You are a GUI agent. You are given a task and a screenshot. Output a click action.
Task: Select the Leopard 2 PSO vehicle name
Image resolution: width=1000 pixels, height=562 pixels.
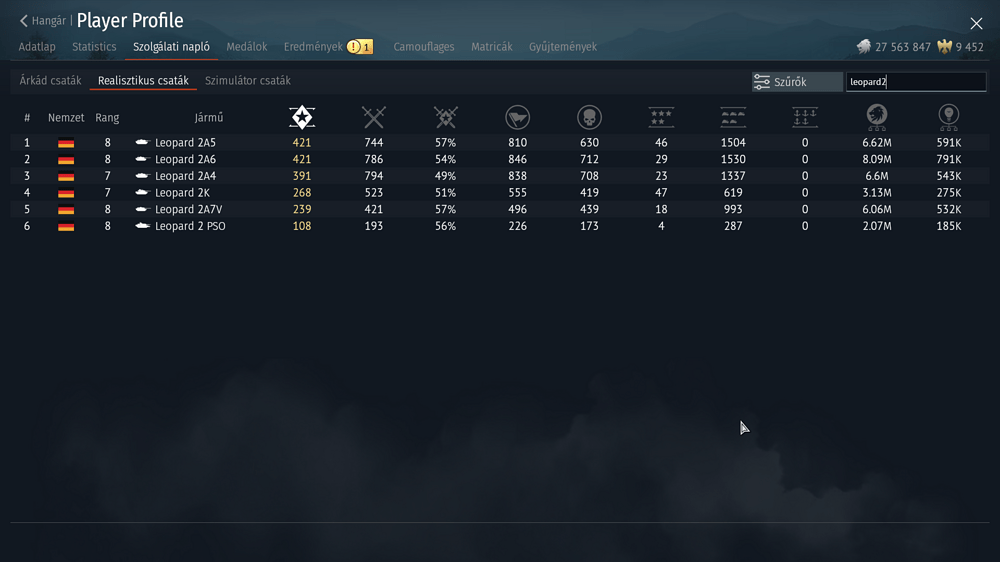pos(190,226)
